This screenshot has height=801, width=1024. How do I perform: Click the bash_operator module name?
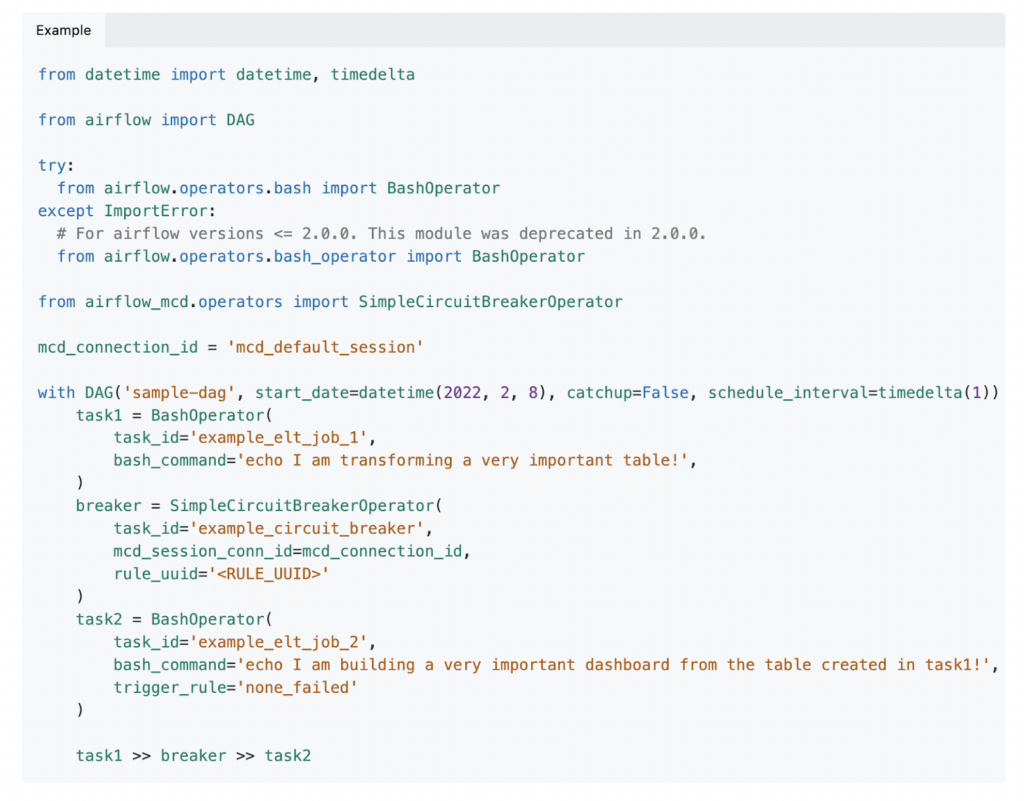[x=334, y=257]
